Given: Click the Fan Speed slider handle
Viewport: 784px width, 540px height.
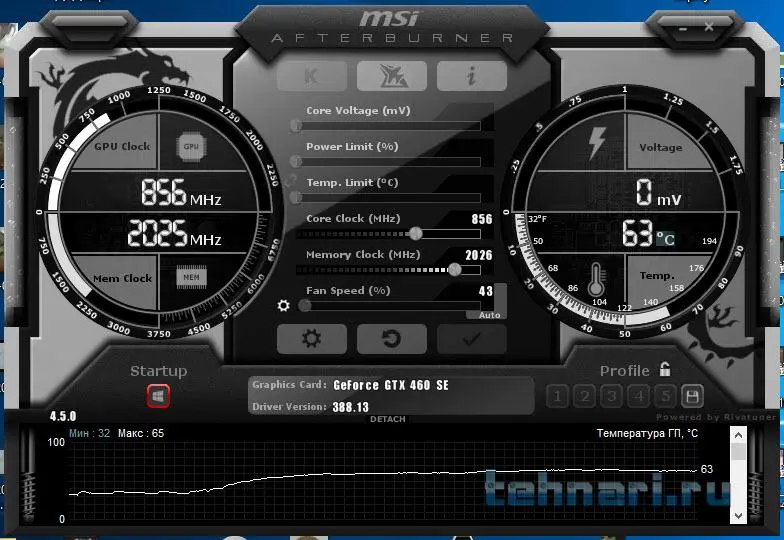Looking at the screenshot, I should pyautogui.click(x=304, y=306).
